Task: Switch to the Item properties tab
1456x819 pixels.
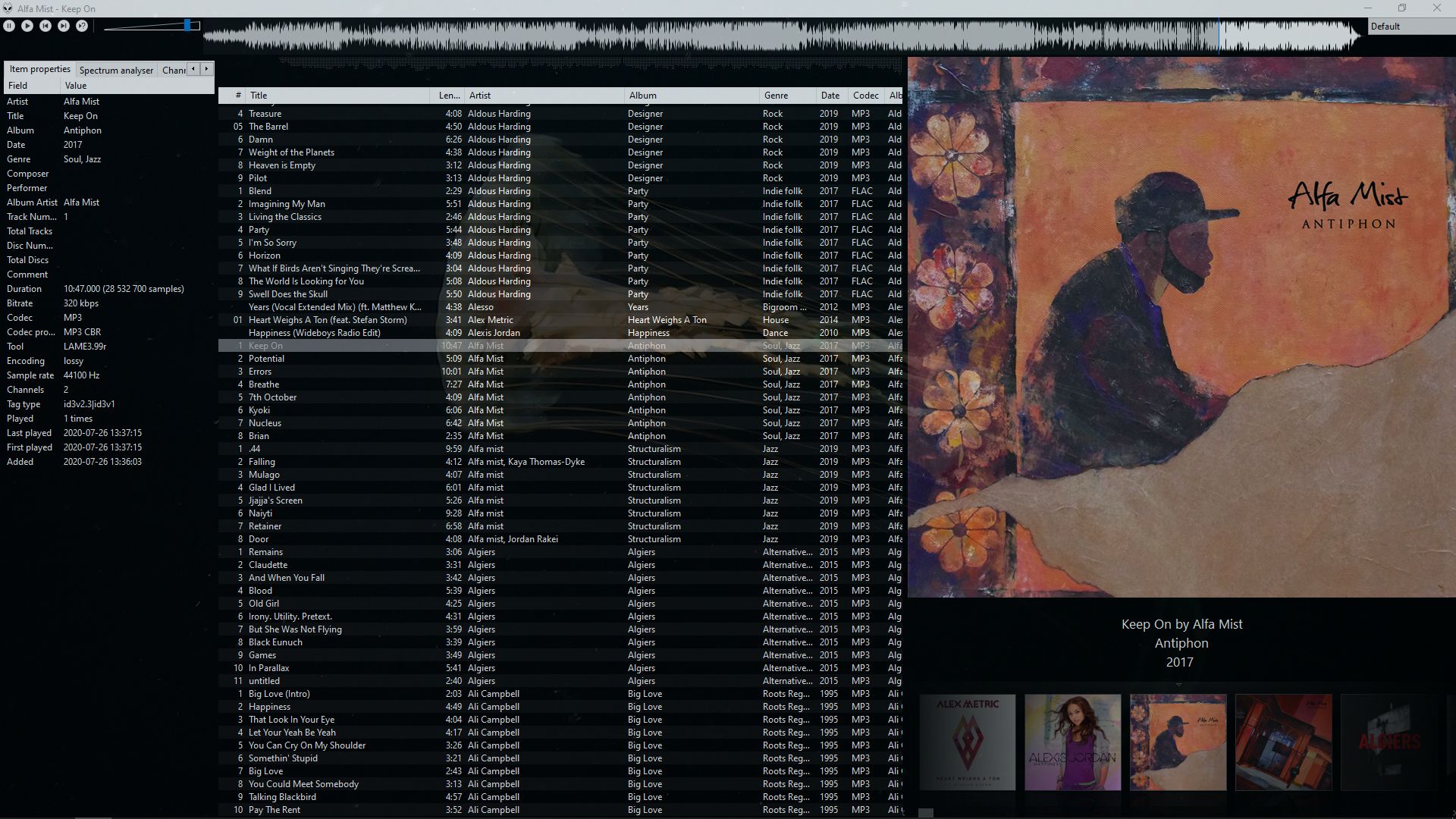Action: point(39,68)
